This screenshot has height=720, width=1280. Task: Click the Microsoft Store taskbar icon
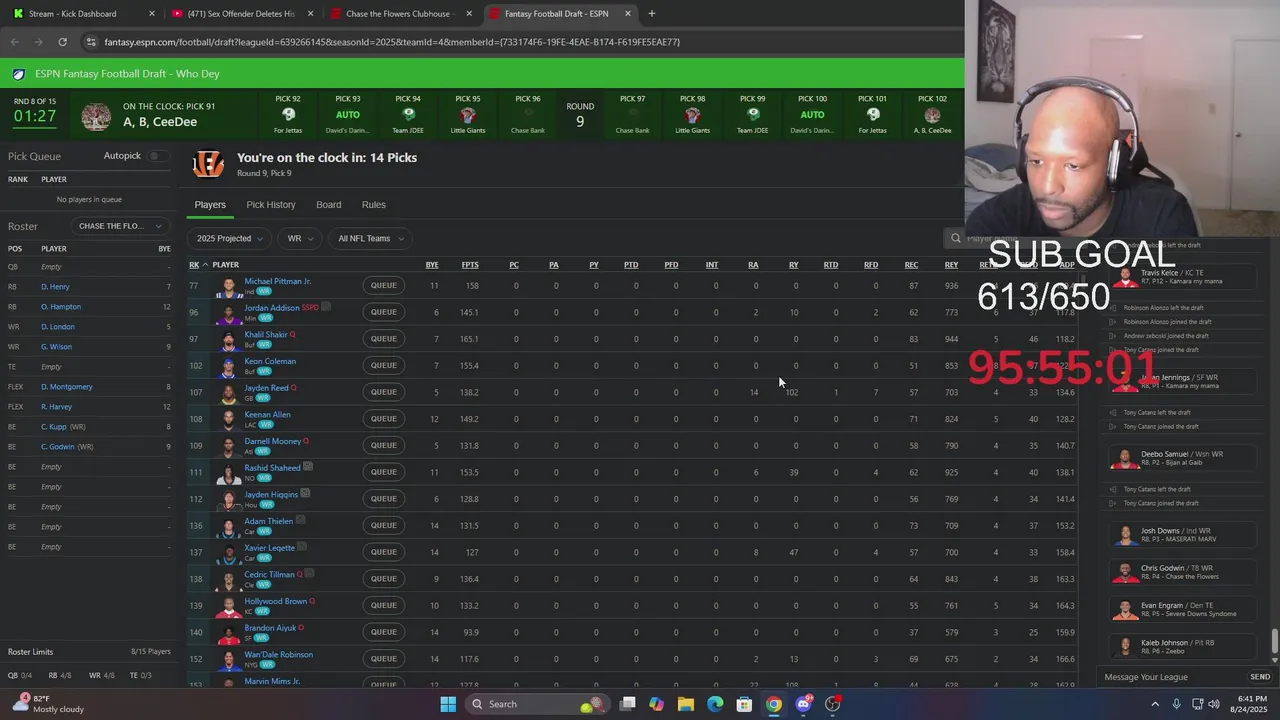(744, 704)
